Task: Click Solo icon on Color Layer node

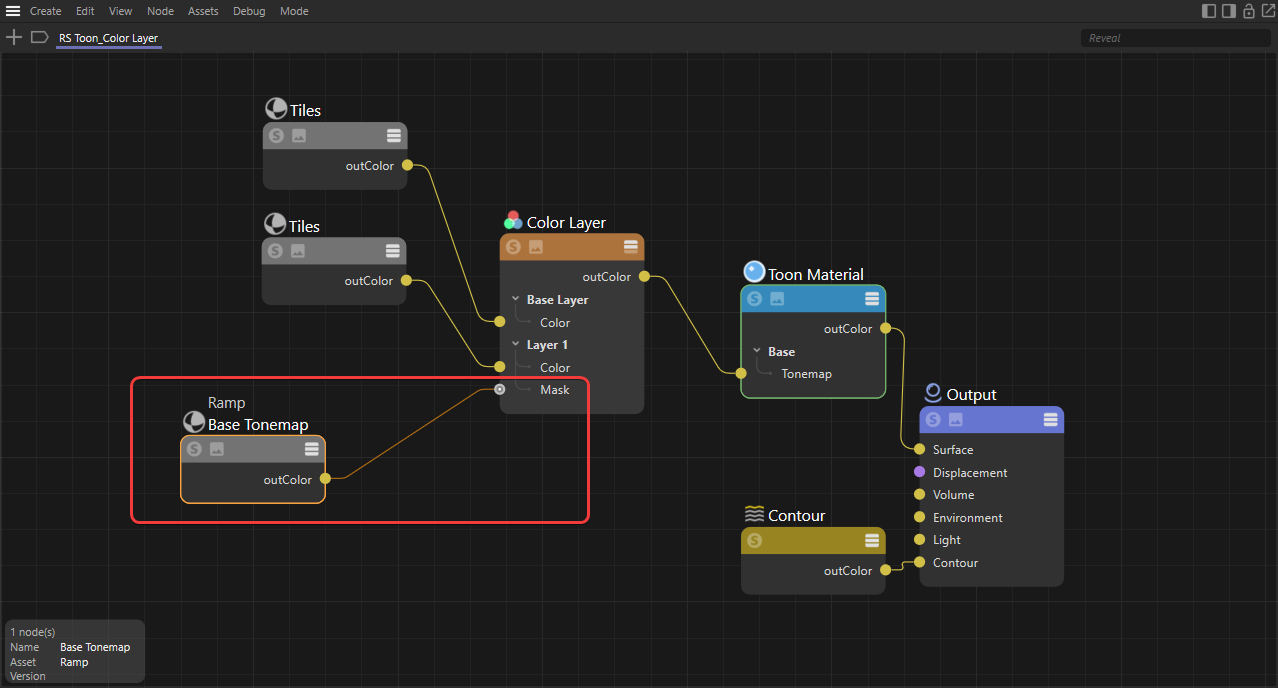Action: click(513, 247)
